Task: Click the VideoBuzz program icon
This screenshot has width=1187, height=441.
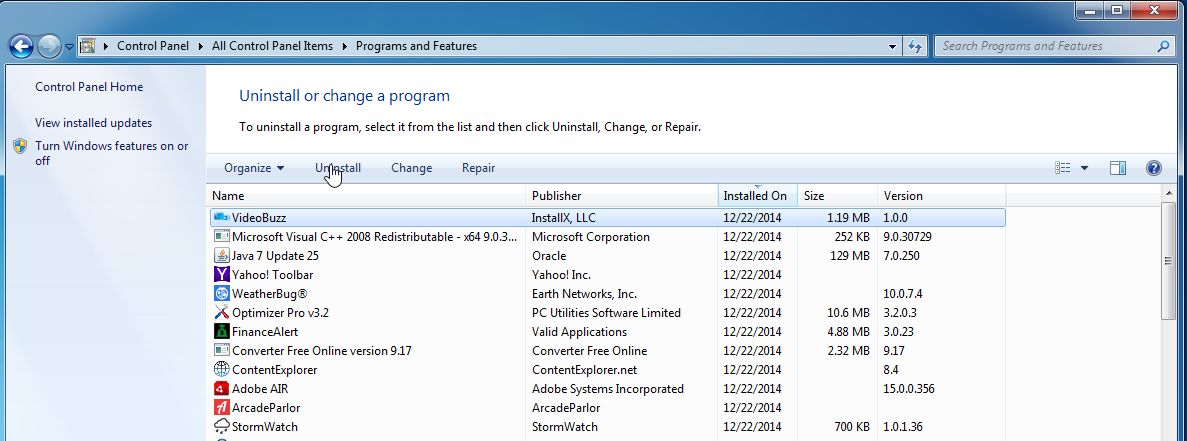Action: pyautogui.click(x=221, y=218)
